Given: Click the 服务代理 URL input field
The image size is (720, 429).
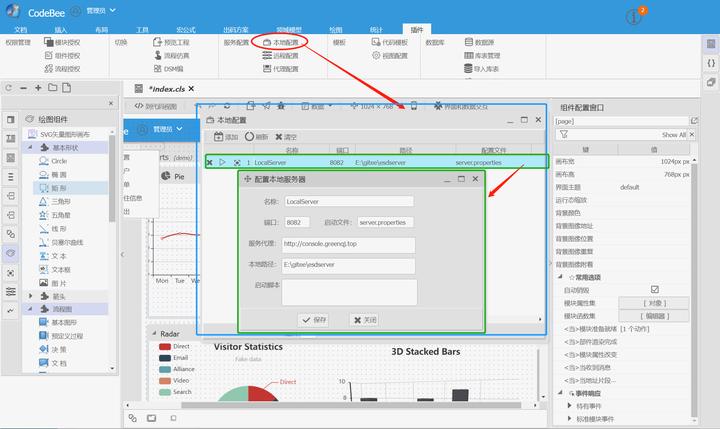Looking at the screenshot, I should pyautogui.click(x=347, y=243).
